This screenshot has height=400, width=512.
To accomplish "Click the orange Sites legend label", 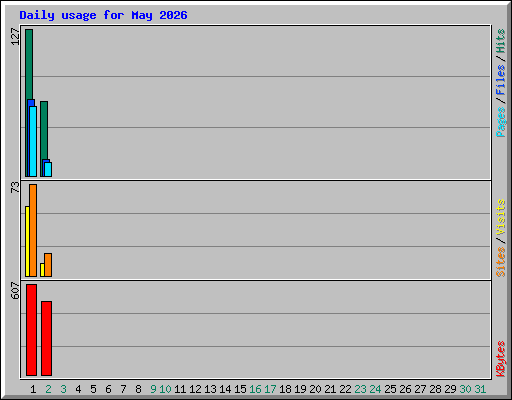I will pyautogui.click(x=500, y=262).
